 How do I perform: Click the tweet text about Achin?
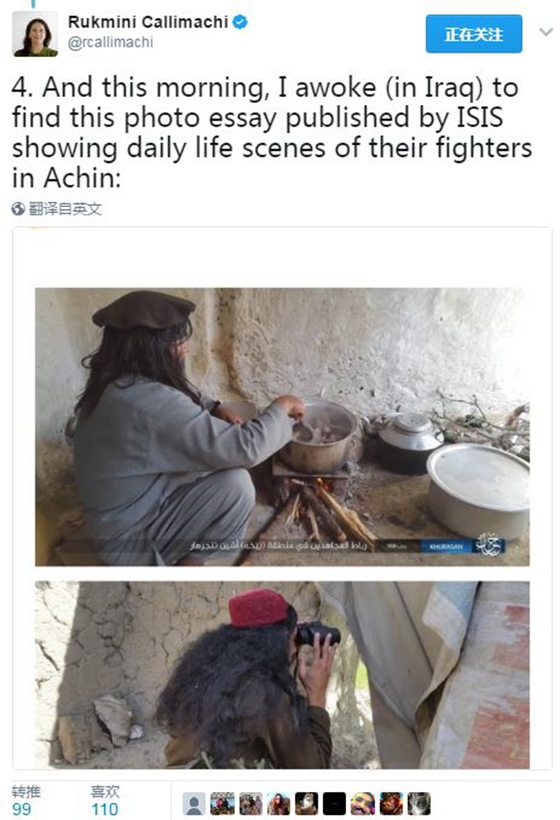pos(272,132)
